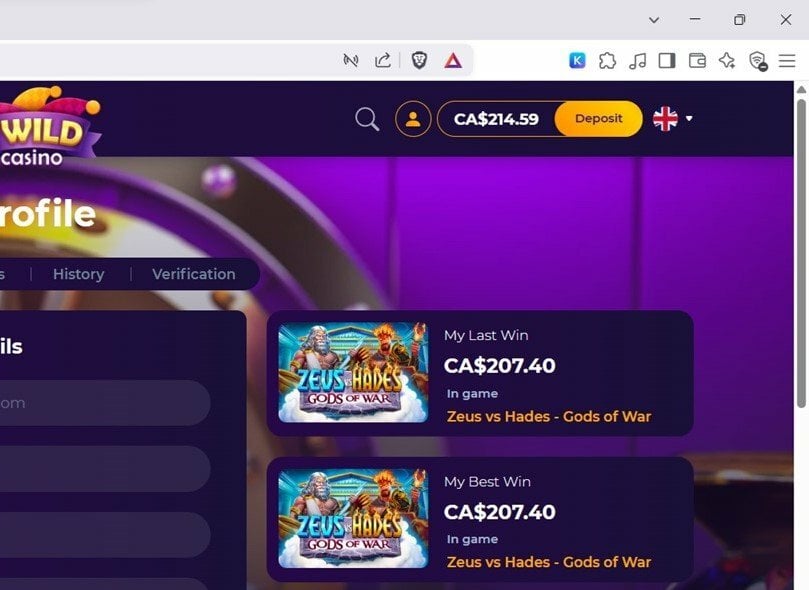Image resolution: width=809 pixels, height=590 pixels.
Task: Open the Brave Wallet icon
Action: click(x=697, y=61)
